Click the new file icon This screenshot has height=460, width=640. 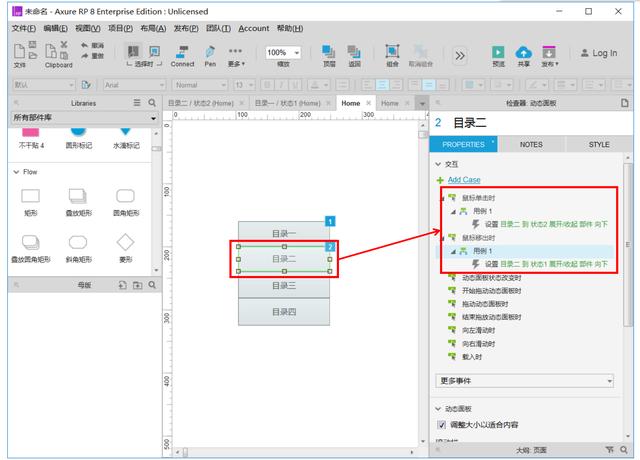click(19, 51)
